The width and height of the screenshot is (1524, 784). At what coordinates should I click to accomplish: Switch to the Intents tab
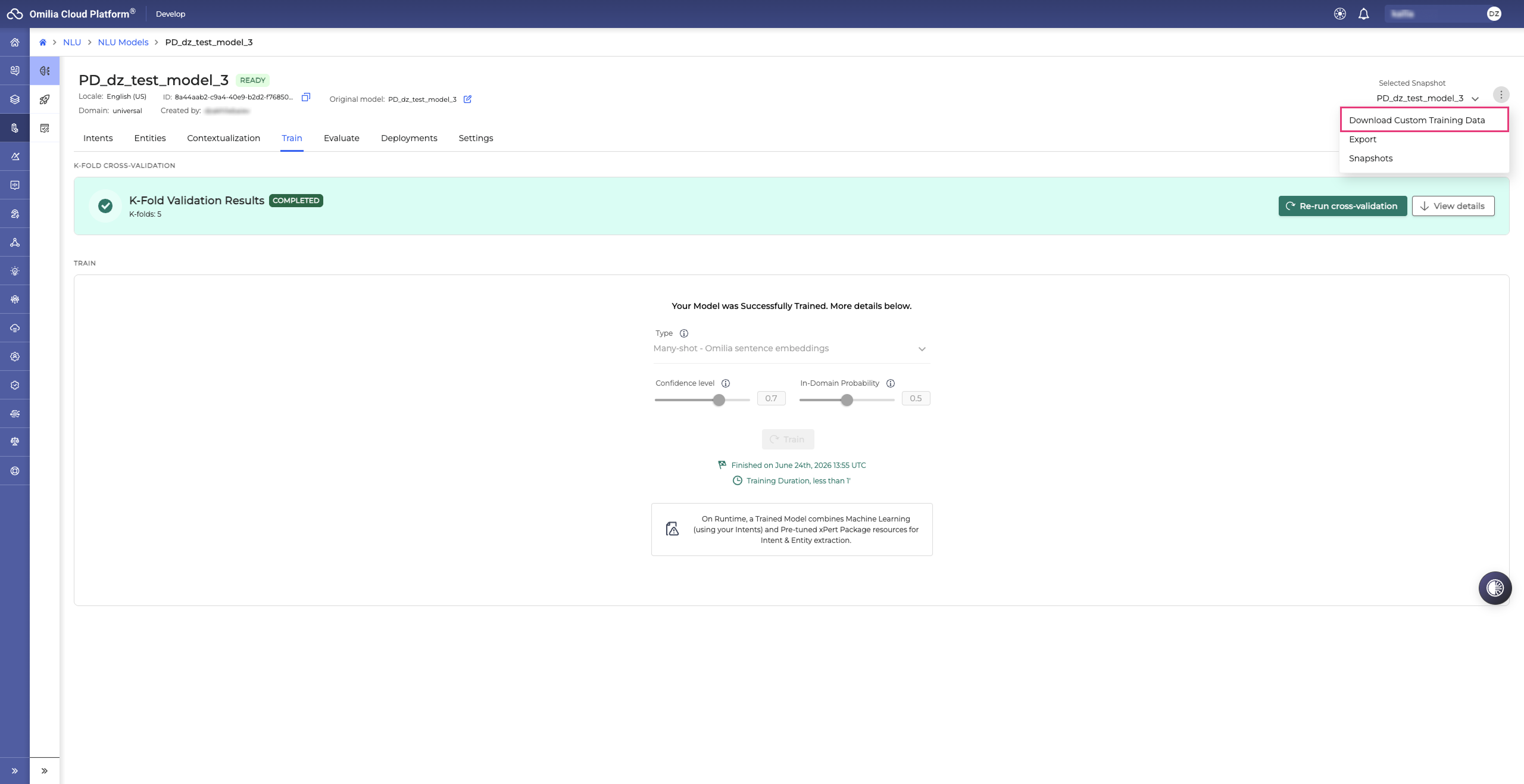(98, 138)
